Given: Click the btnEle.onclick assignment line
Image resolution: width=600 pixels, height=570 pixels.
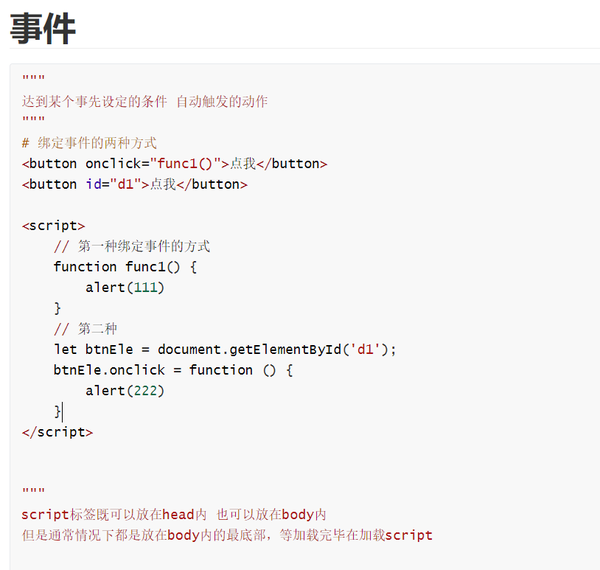Looking at the screenshot, I should pyautogui.click(x=173, y=370).
